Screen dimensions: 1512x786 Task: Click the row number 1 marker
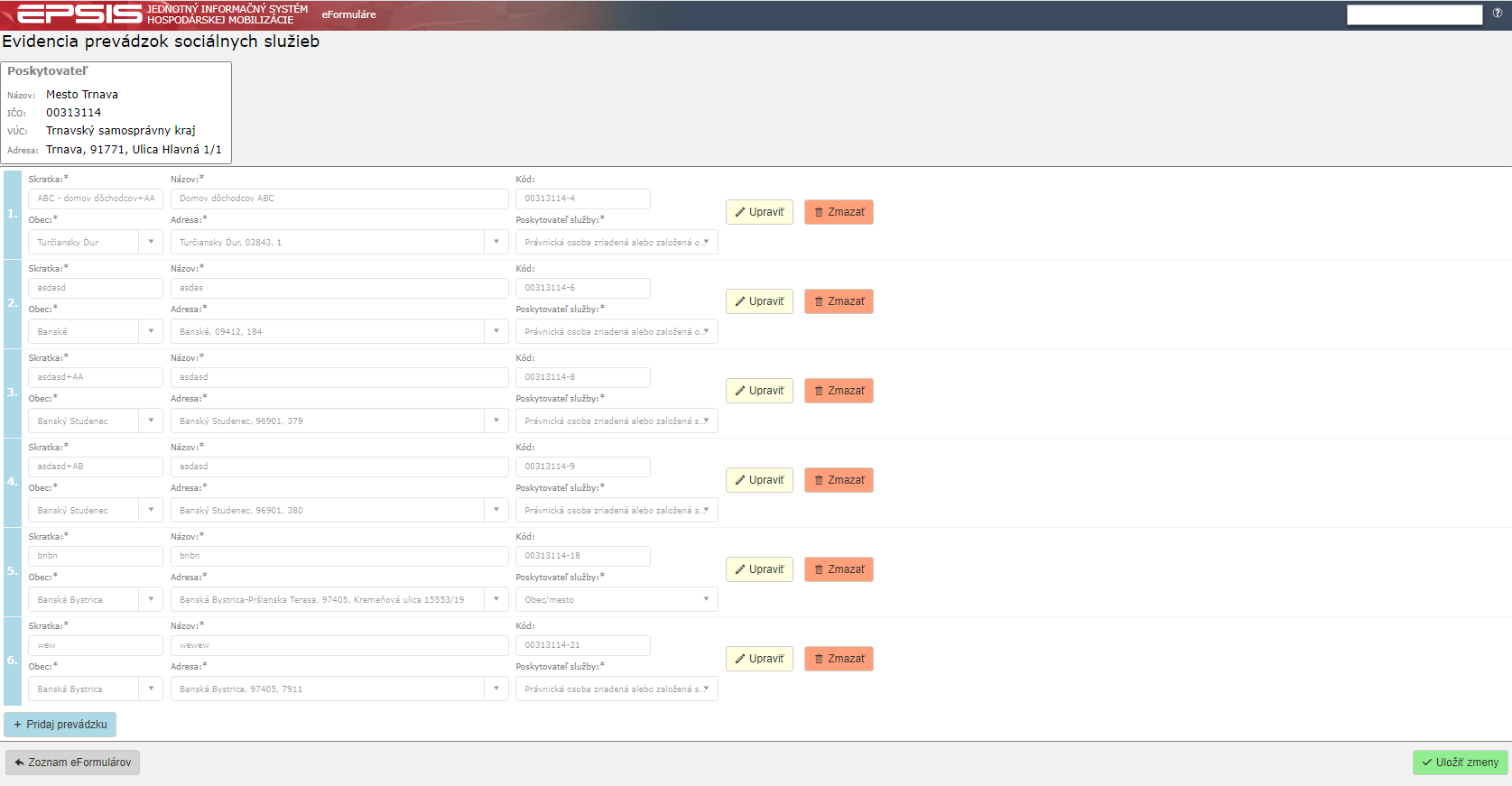13,215
